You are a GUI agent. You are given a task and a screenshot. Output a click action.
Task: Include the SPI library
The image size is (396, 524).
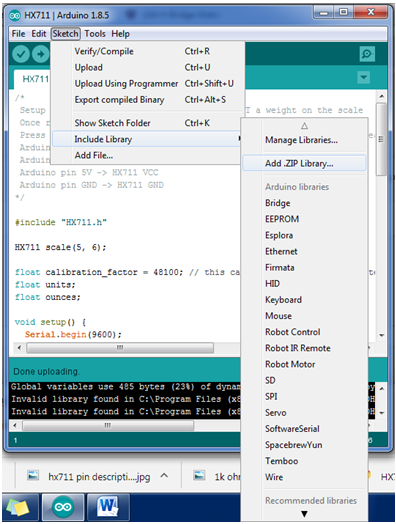point(304,396)
